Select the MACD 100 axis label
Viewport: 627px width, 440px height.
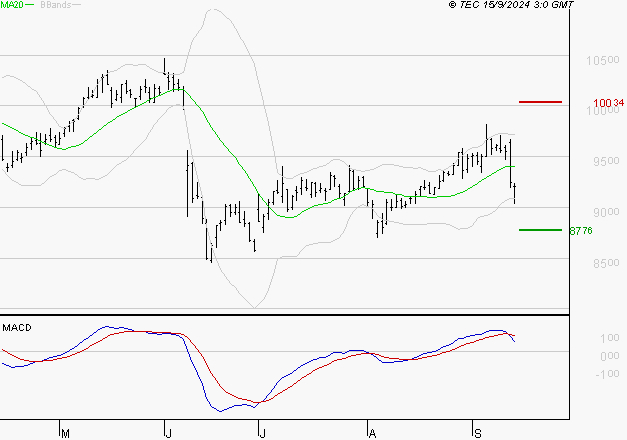click(x=610, y=338)
